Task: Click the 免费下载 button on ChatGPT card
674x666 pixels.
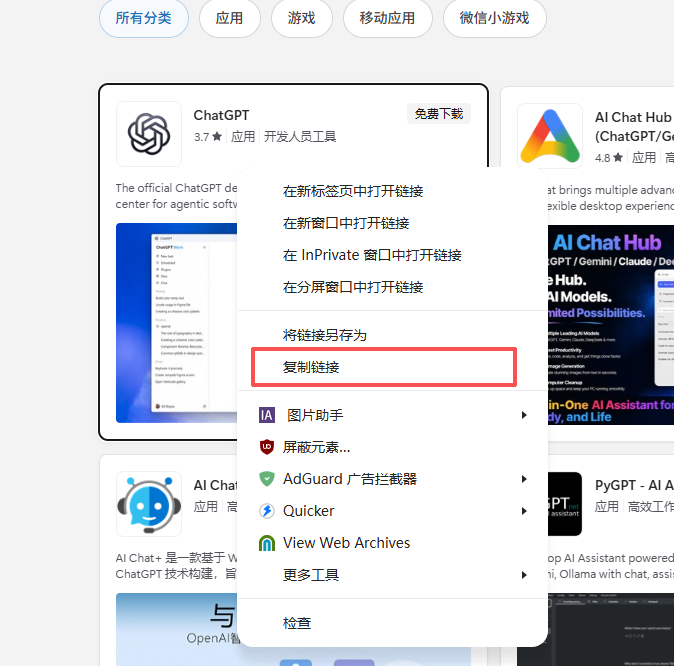Action: (x=439, y=114)
